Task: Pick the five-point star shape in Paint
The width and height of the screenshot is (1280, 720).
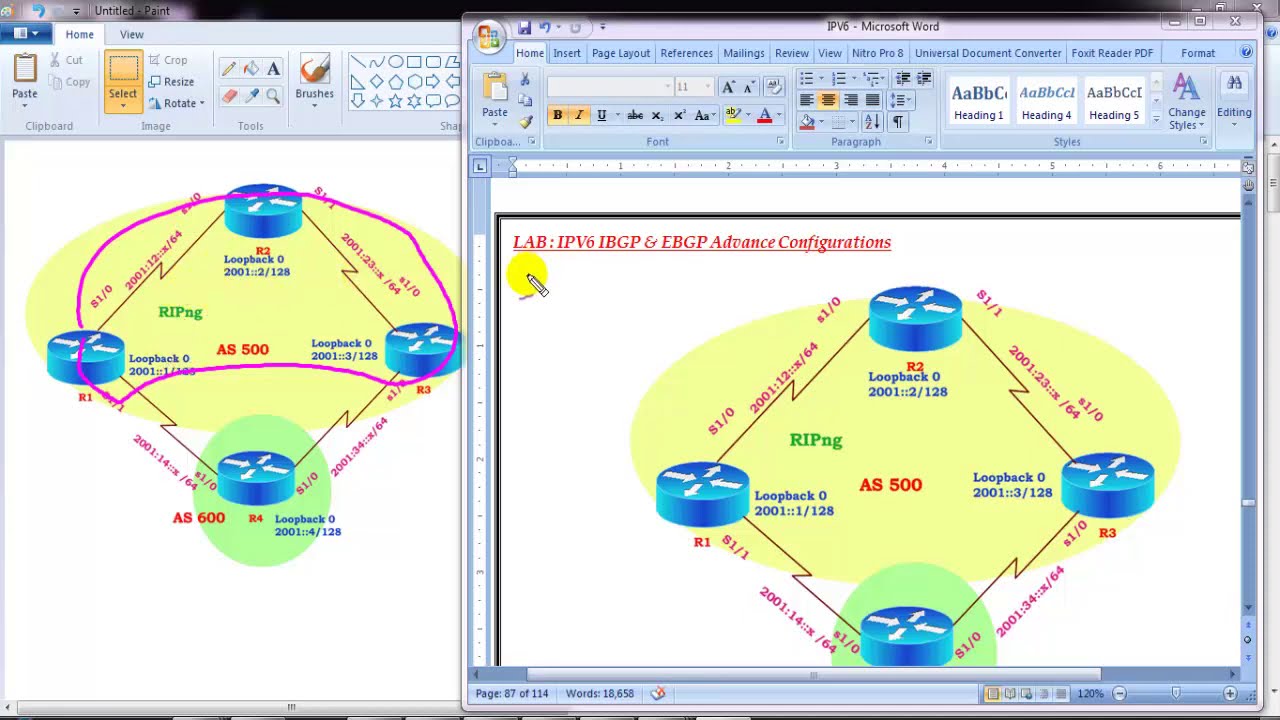Action: (395, 100)
